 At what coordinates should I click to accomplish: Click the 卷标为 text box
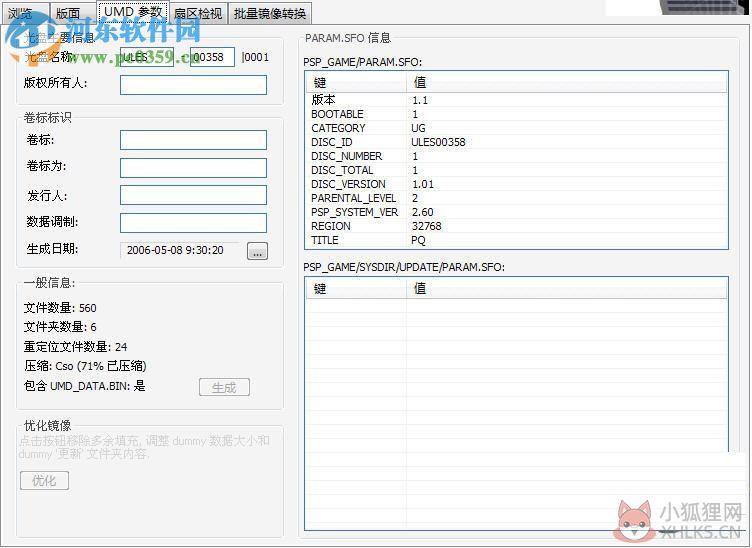(193, 168)
